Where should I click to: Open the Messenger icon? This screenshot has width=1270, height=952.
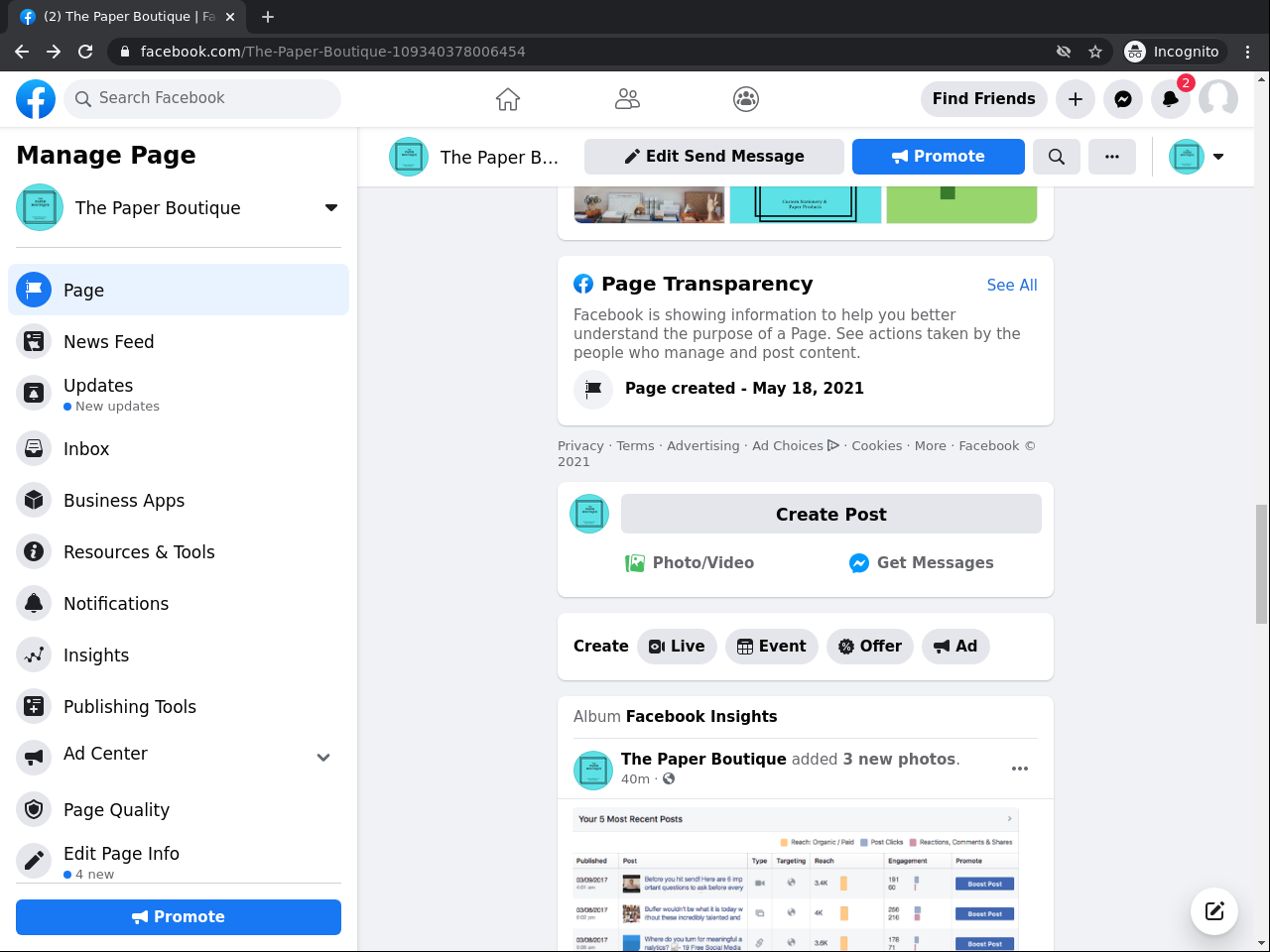point(1123,99)
